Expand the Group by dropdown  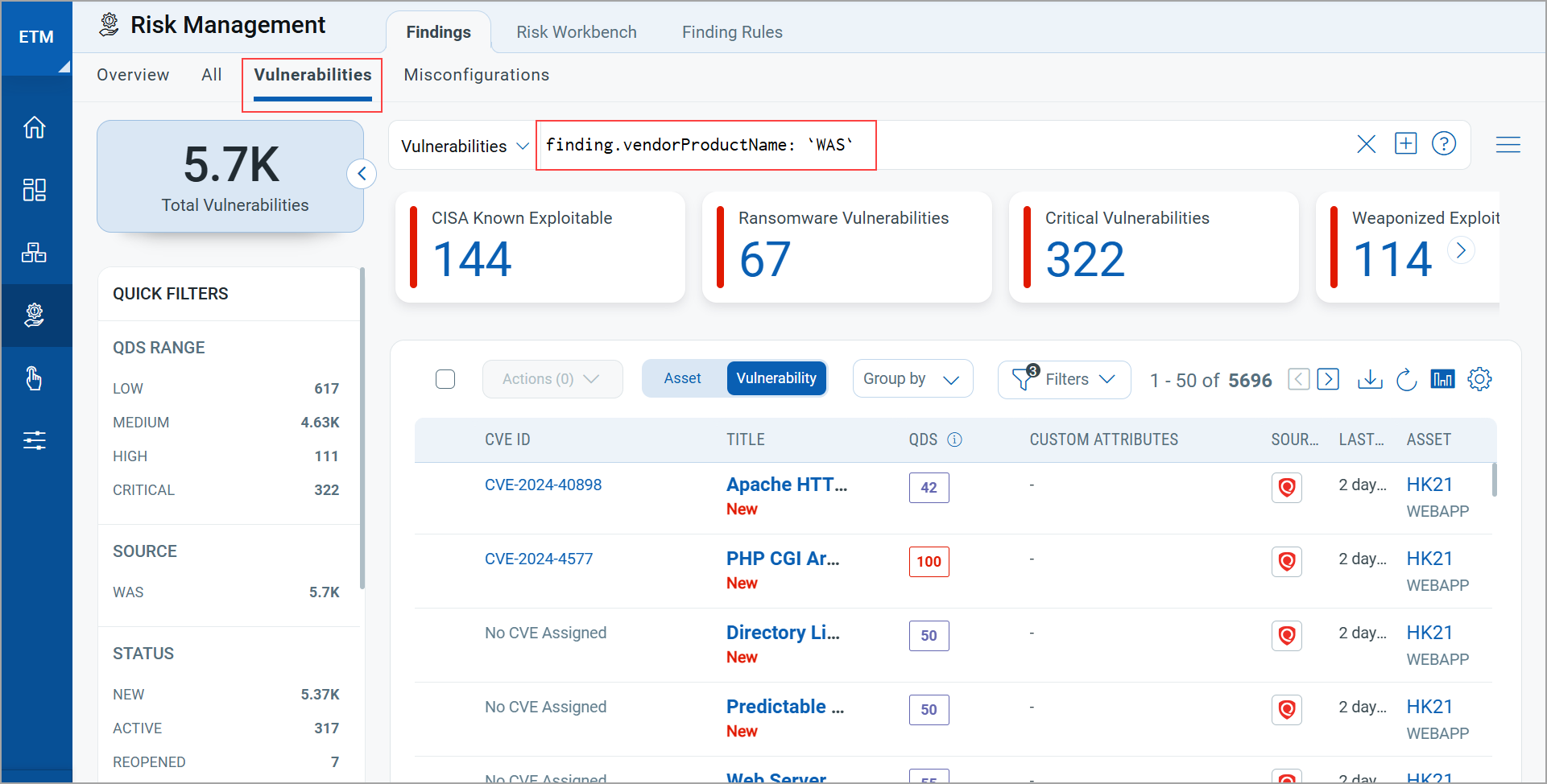912,379
